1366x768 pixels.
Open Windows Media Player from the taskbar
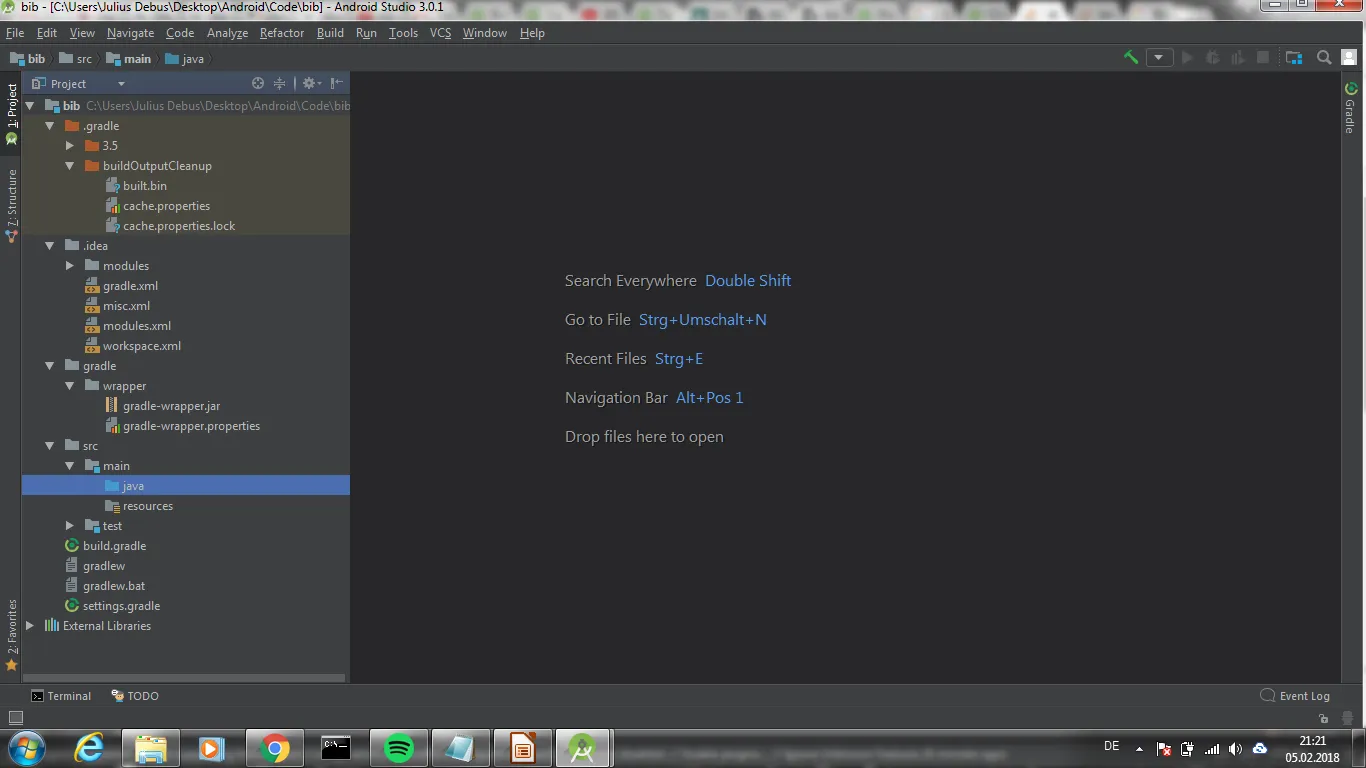click(x=212, y=748)
